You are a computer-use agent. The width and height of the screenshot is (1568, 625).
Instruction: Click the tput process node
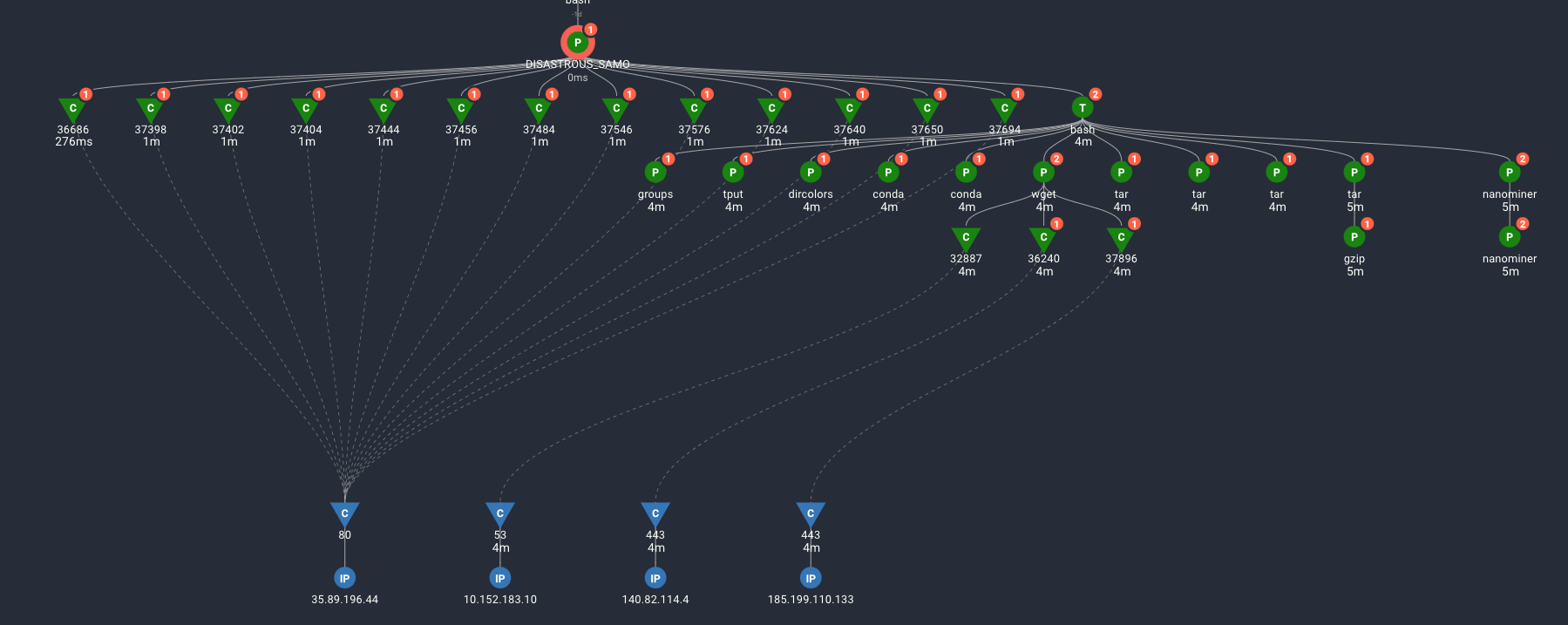(x=733, y=173)
